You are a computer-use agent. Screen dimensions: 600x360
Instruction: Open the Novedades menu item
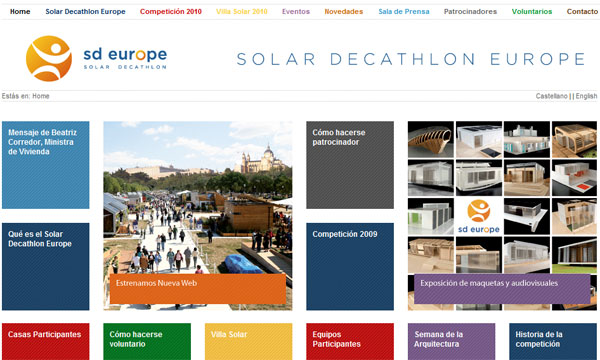[344, 11]
